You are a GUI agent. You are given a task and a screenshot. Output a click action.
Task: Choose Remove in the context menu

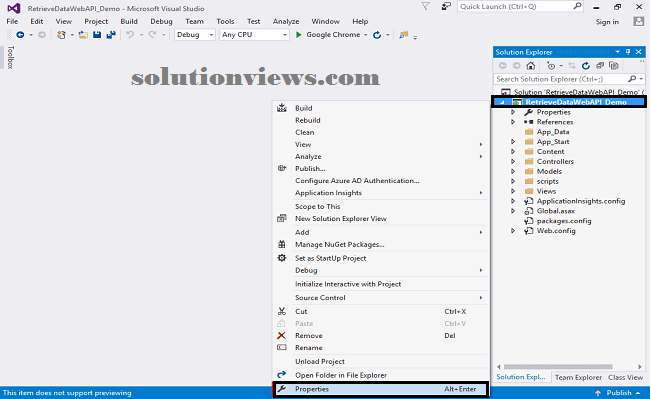click(x=380, y=336)
